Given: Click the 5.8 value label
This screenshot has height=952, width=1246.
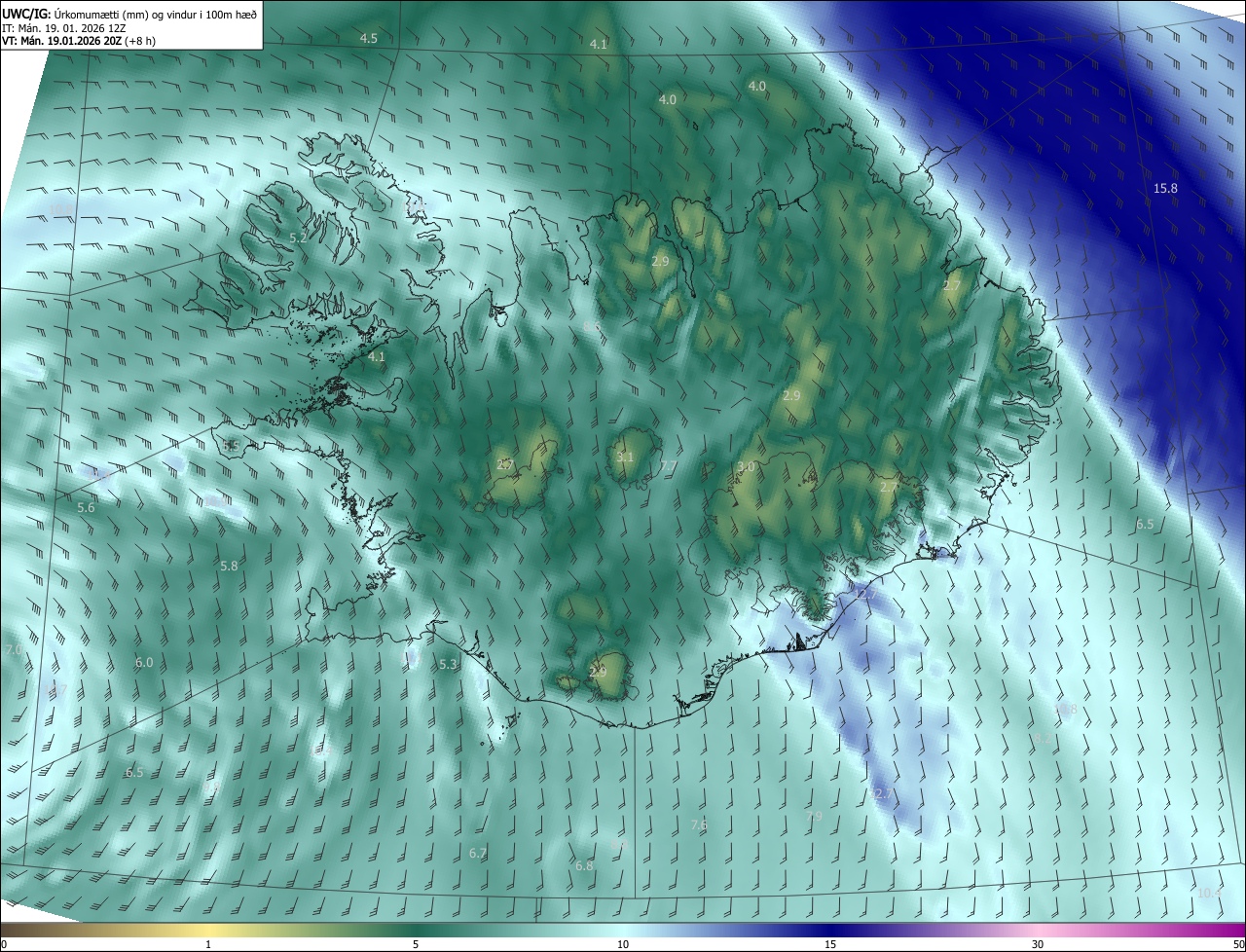Looking at the screenshot, I should pyautogui.click(x=229, y=566).
